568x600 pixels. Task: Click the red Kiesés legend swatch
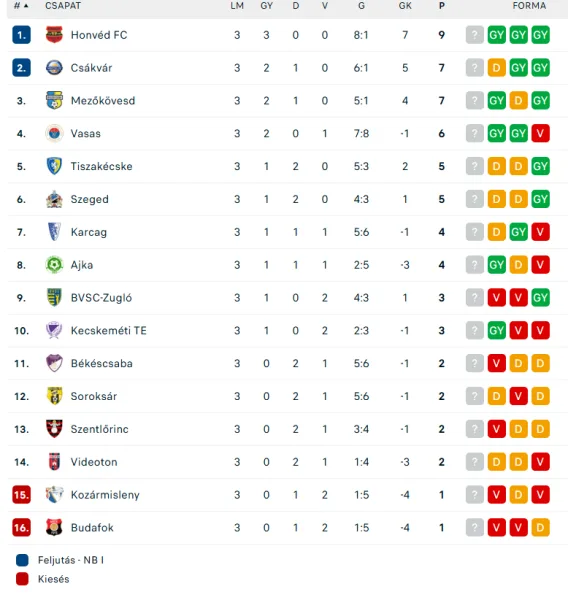coord(22,579)
